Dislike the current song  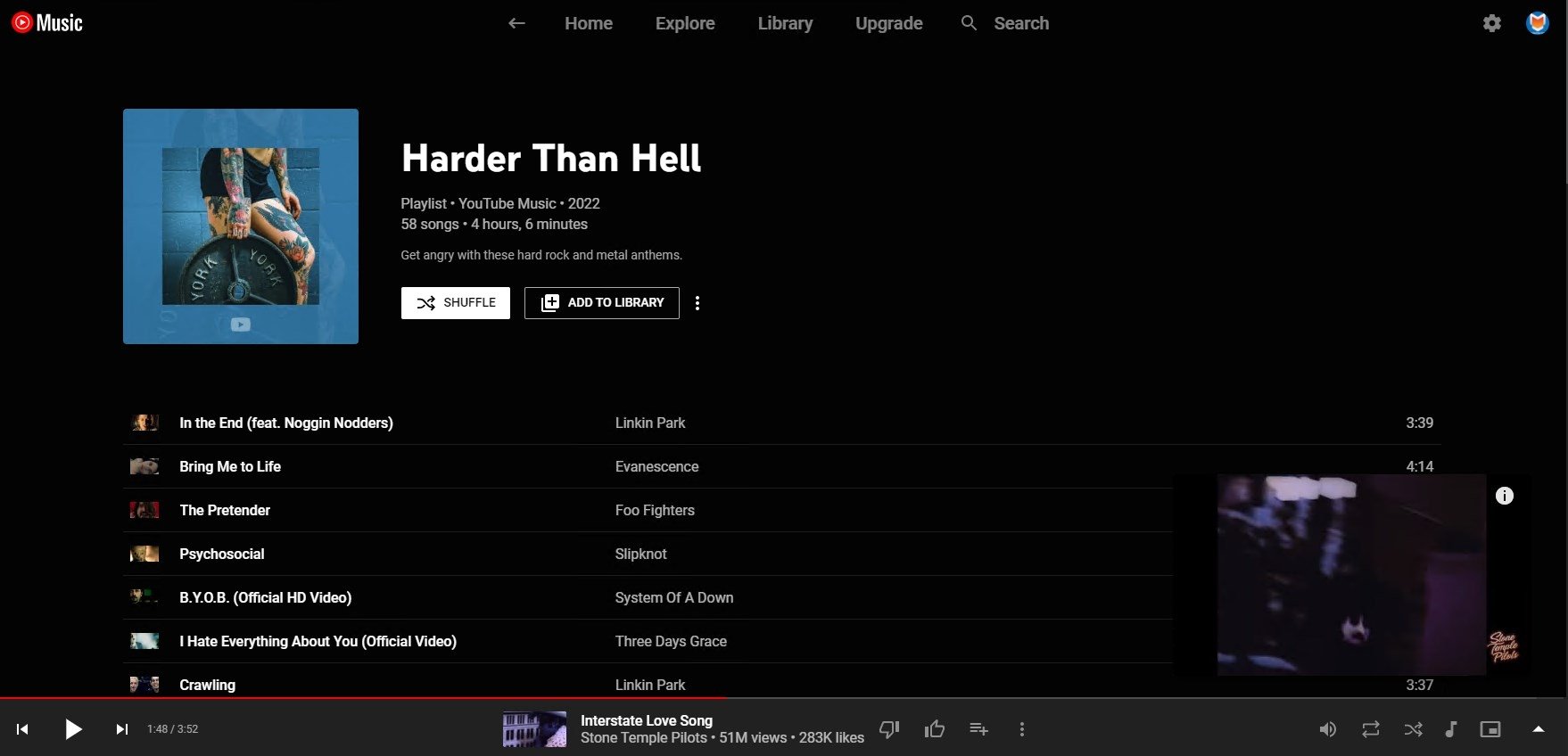(x=889, y=729)
